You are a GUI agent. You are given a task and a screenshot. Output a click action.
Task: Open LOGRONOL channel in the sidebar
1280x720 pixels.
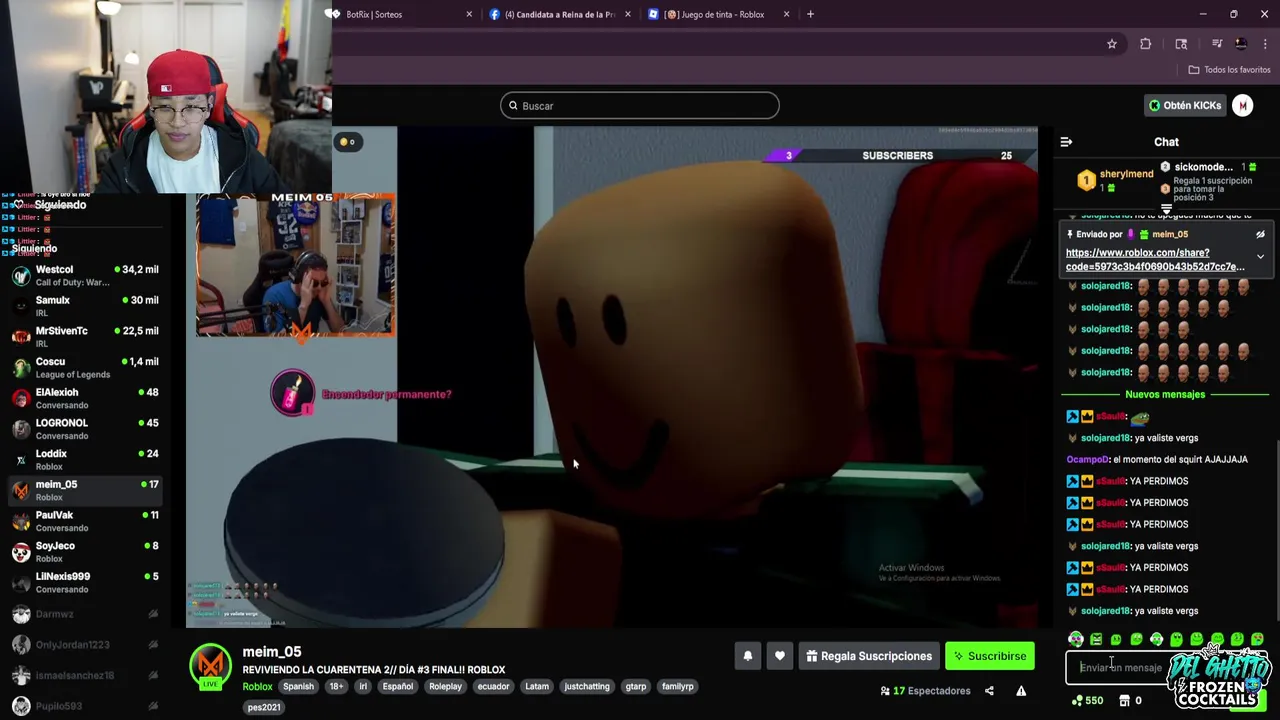85,429
